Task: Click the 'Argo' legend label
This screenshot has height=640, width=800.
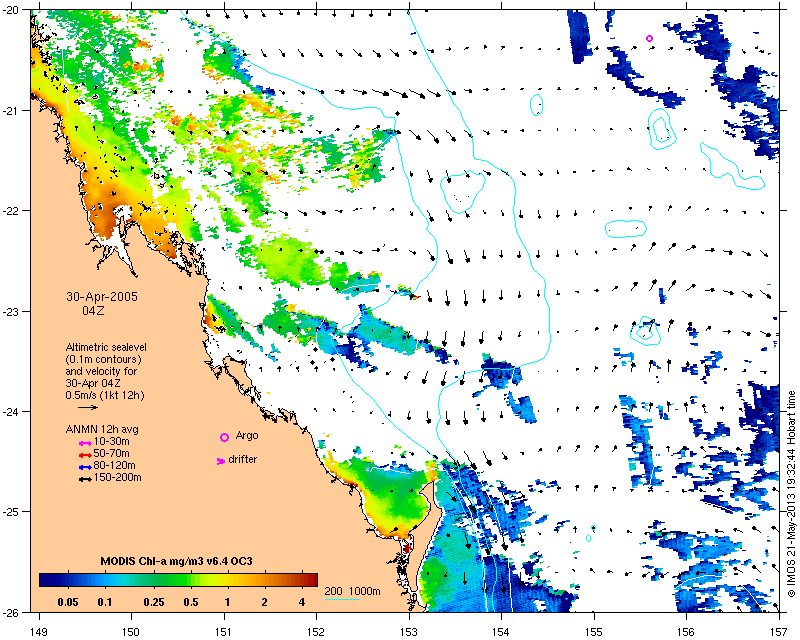Action: click(247, 436)
